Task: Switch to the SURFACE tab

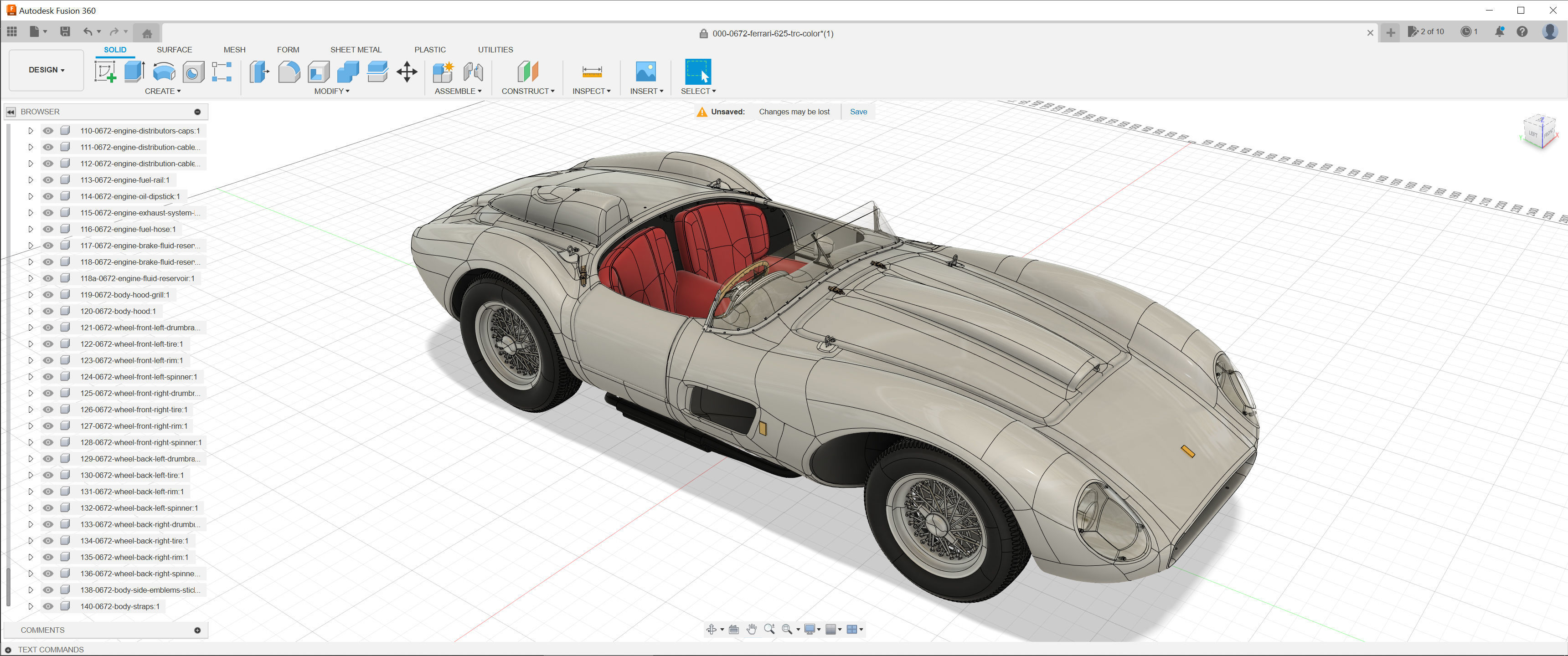Action: click(174, 50)
